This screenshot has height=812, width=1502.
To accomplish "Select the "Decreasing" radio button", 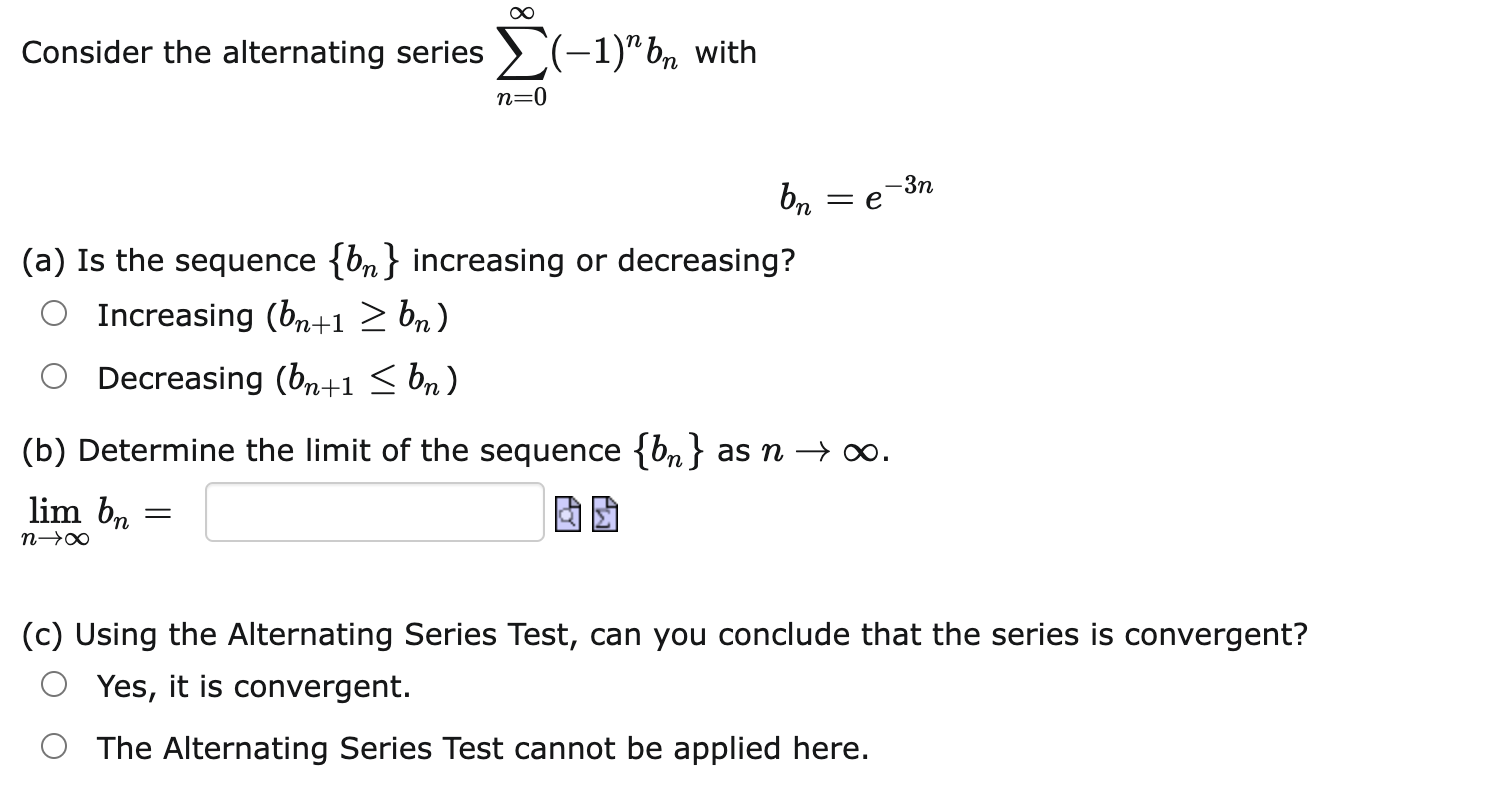I will tap(53, 375).
